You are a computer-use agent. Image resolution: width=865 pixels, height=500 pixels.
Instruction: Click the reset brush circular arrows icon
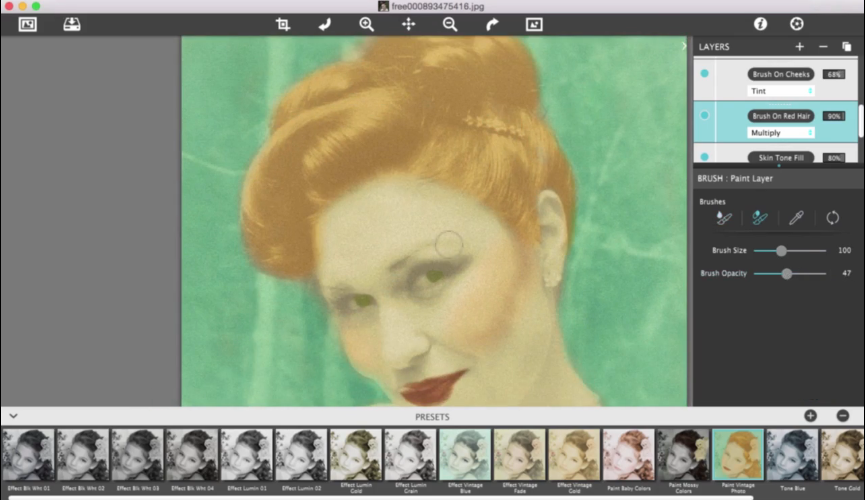(x=832, y=218)
